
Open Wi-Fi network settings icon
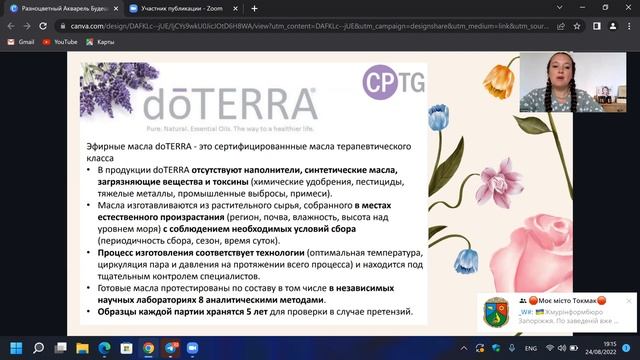(x=550, y=348)
